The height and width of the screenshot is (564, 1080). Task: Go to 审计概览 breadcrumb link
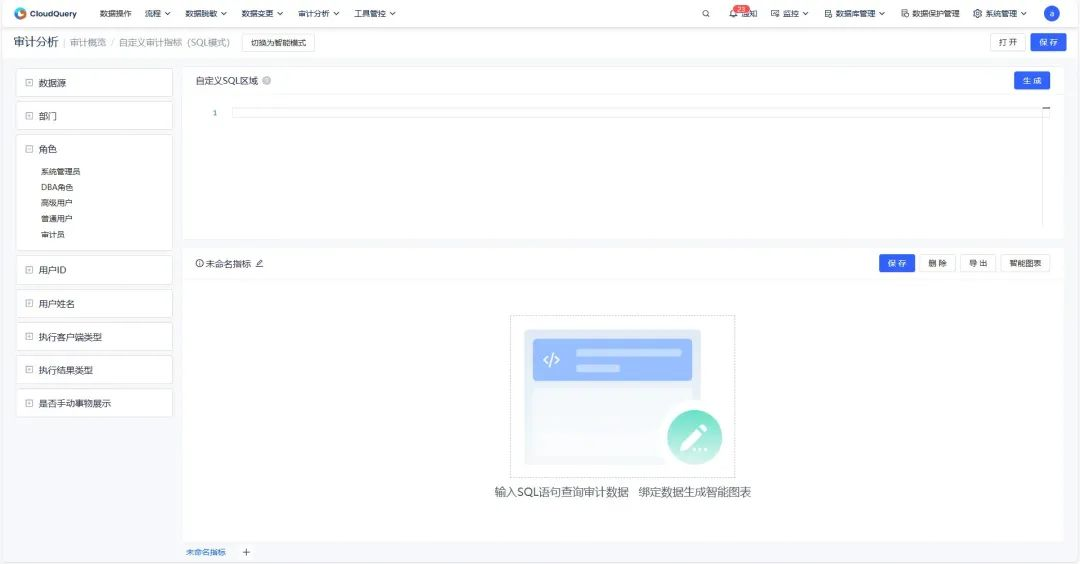coord(88,43)
